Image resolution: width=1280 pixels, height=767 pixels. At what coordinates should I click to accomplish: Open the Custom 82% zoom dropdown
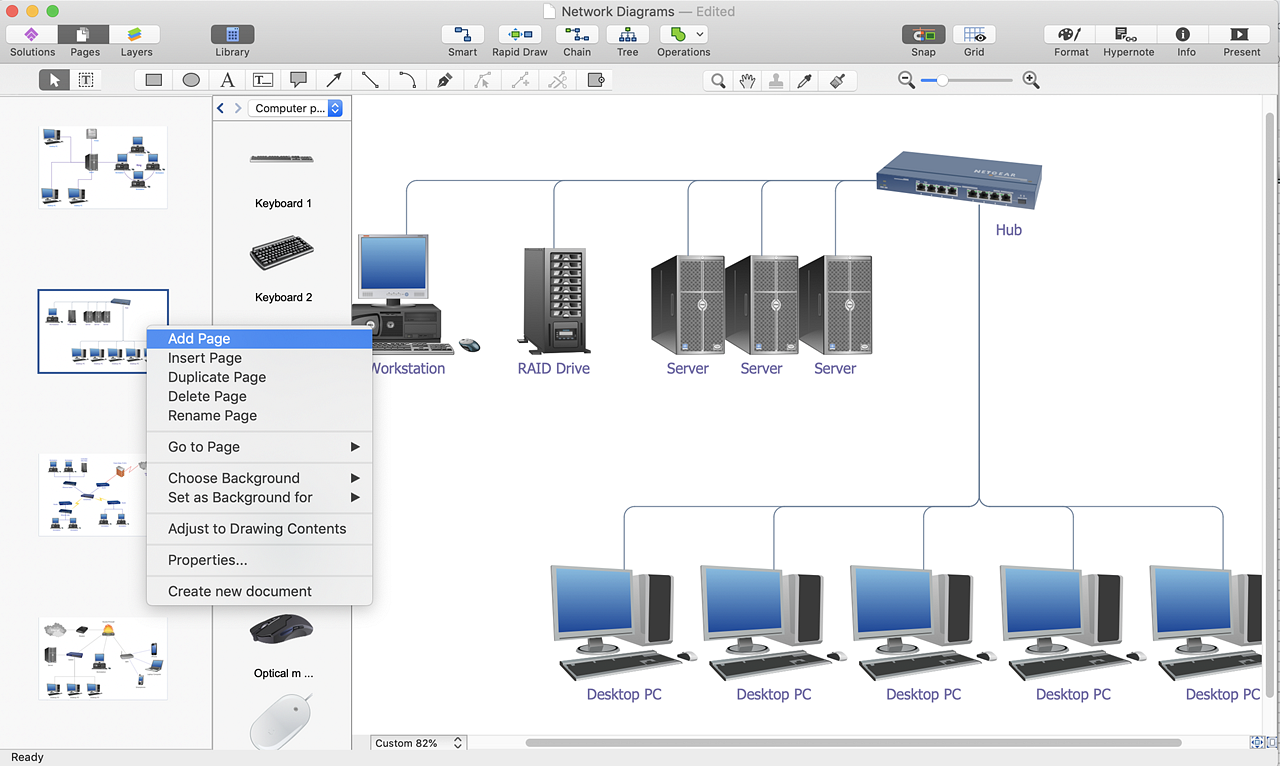pyautogui.click(x=418, y=743)
